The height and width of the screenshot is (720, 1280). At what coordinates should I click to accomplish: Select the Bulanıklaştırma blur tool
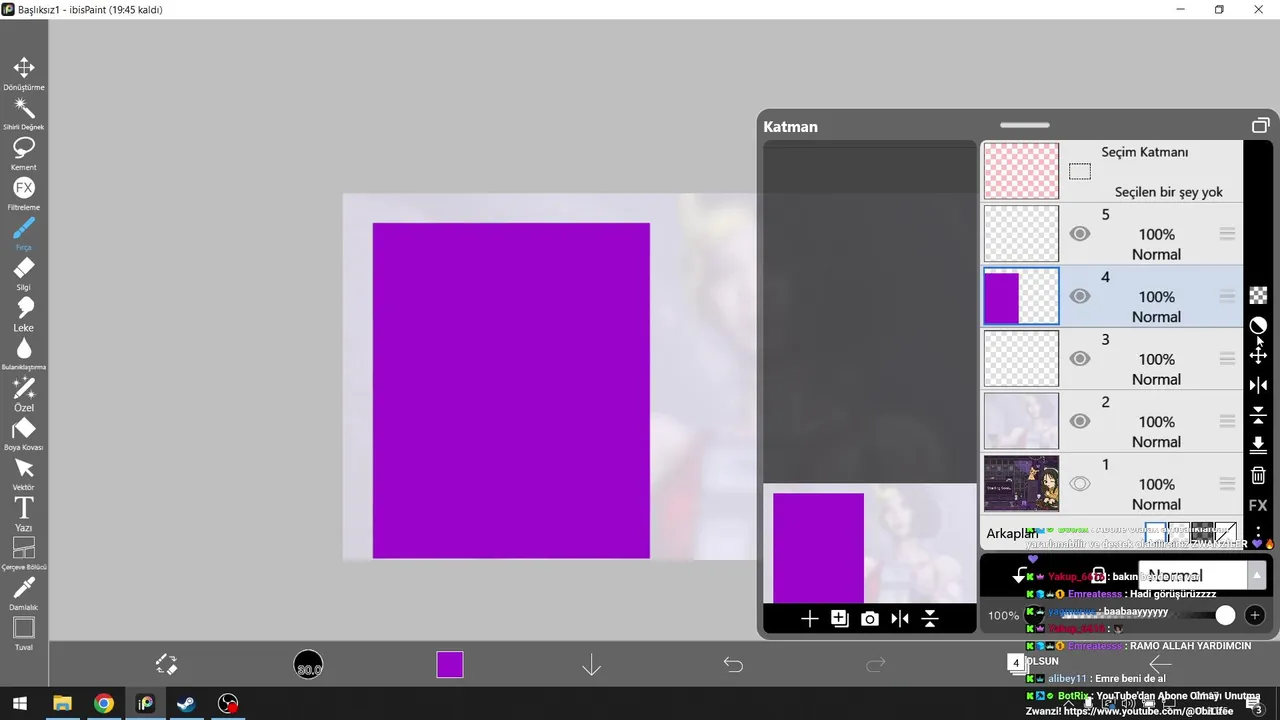[x=24, y=353]
